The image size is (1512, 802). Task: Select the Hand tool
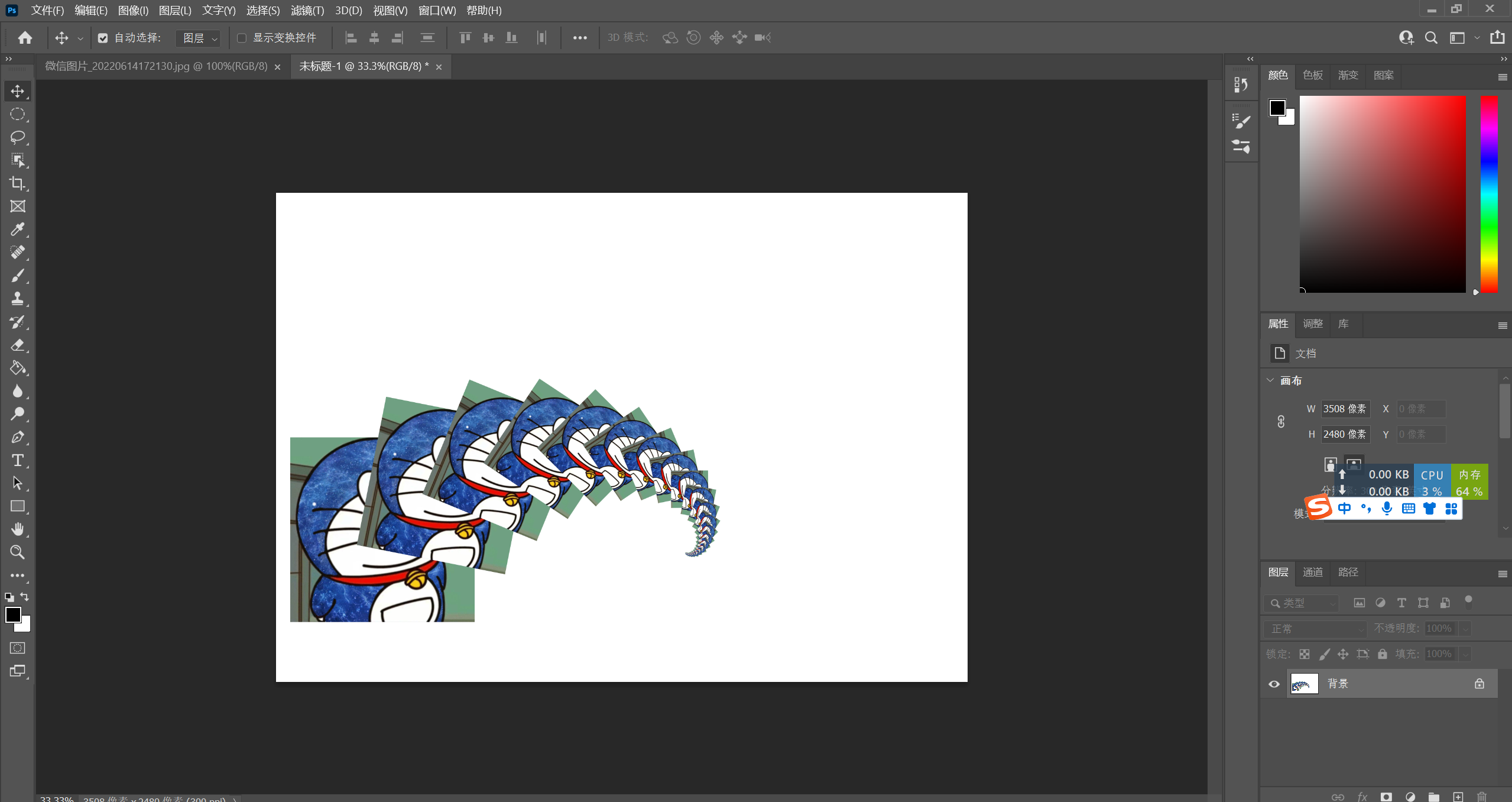pyautogui.click(x=17, y=529)
